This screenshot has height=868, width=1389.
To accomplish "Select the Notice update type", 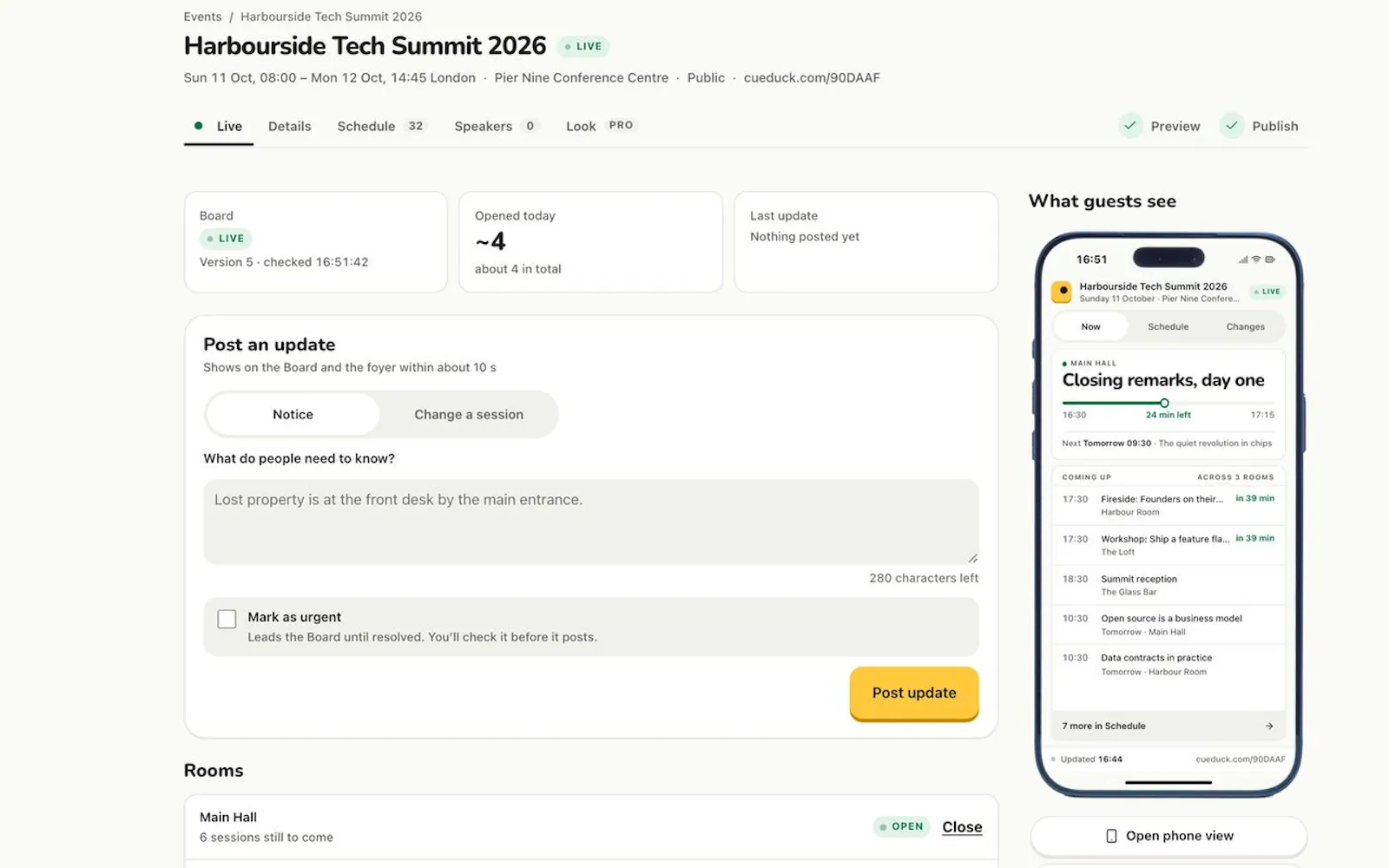I will (293, 415).
